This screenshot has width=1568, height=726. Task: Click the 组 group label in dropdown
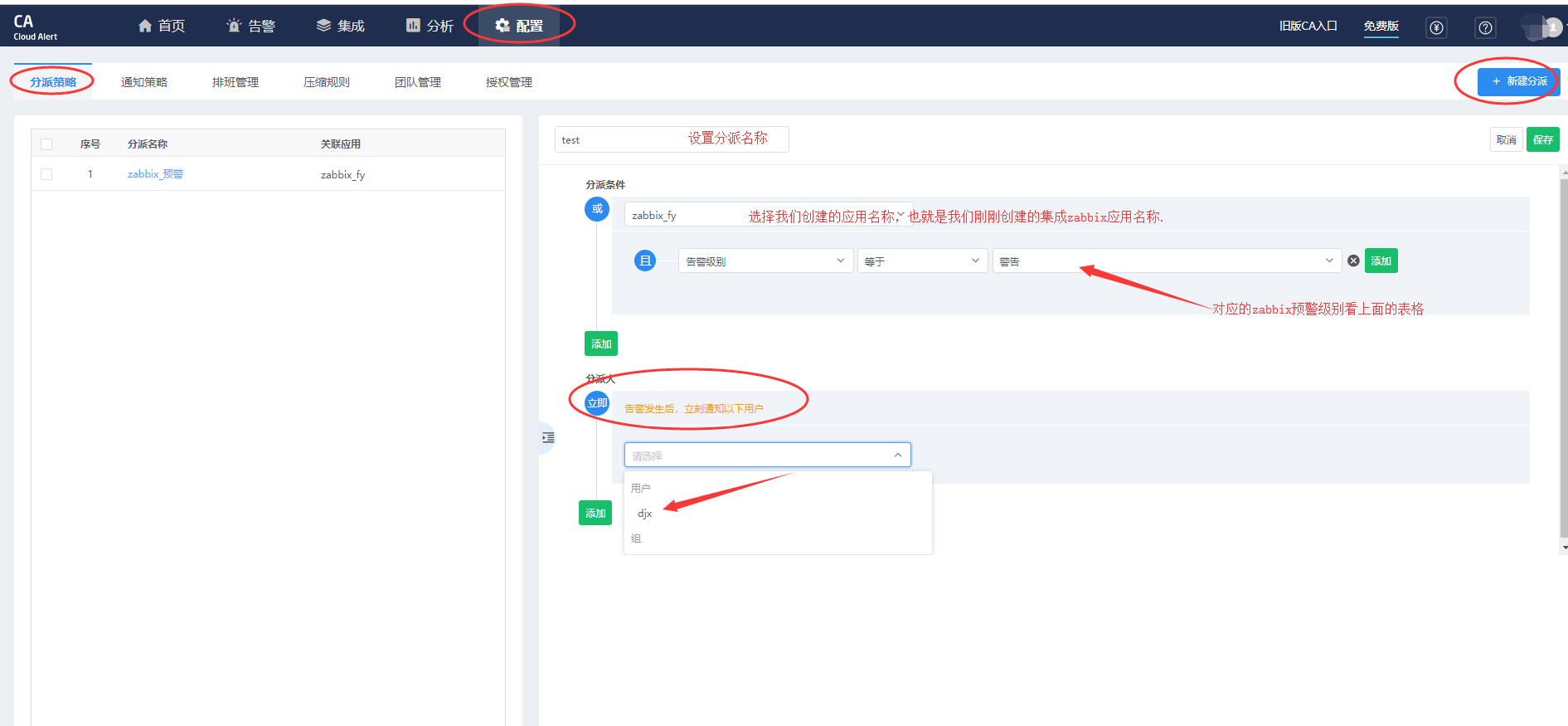(636, 538)
